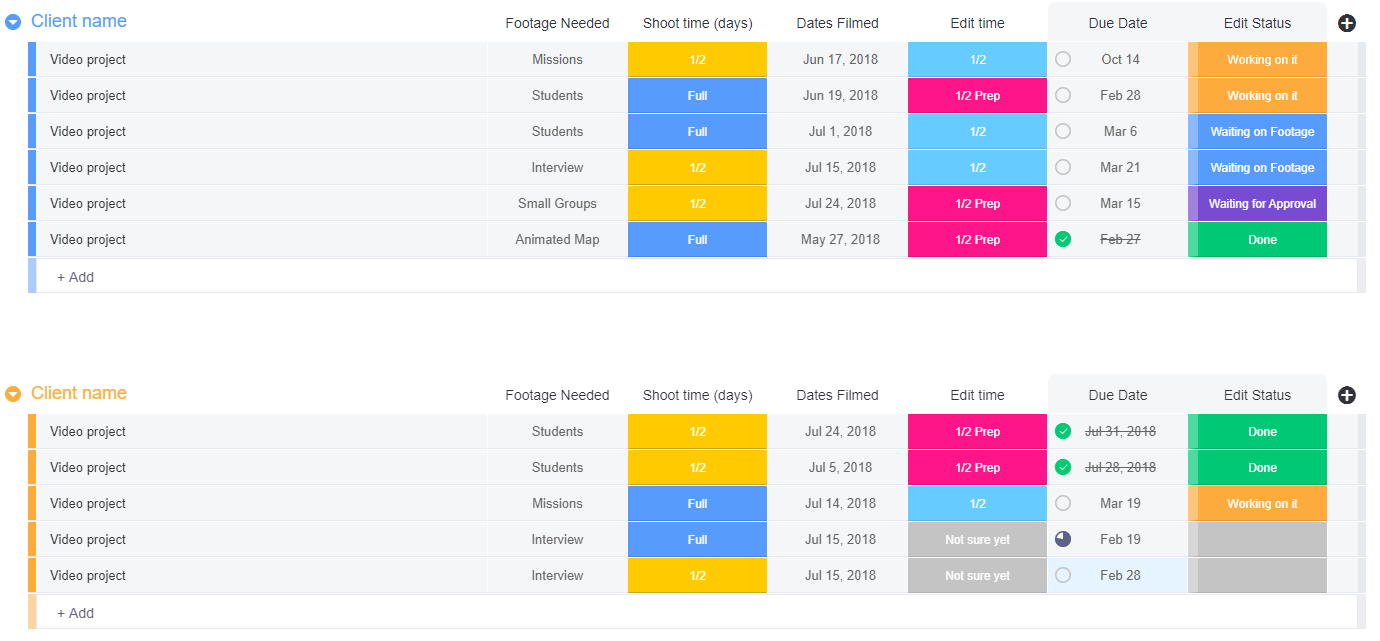Click green checkmark beside Jul 28, 2018

pyautogui.click(x=1063, y=467)
